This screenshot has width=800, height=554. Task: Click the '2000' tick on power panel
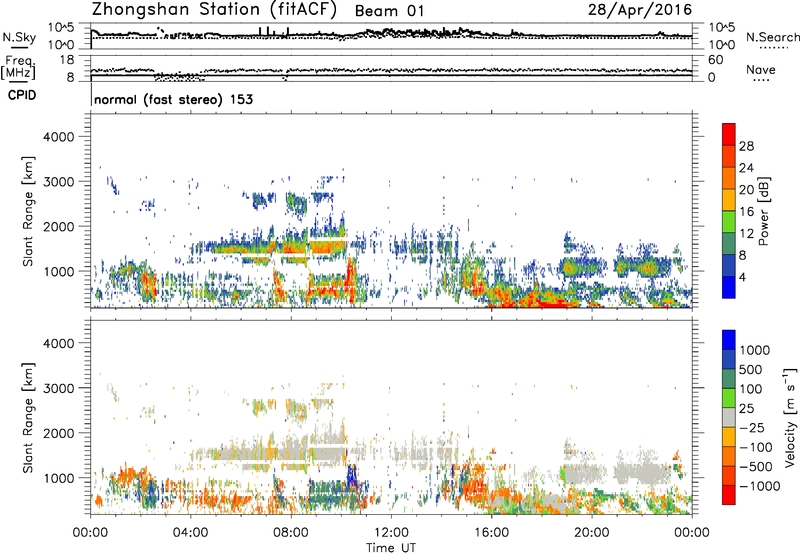[x=58, y=226]
